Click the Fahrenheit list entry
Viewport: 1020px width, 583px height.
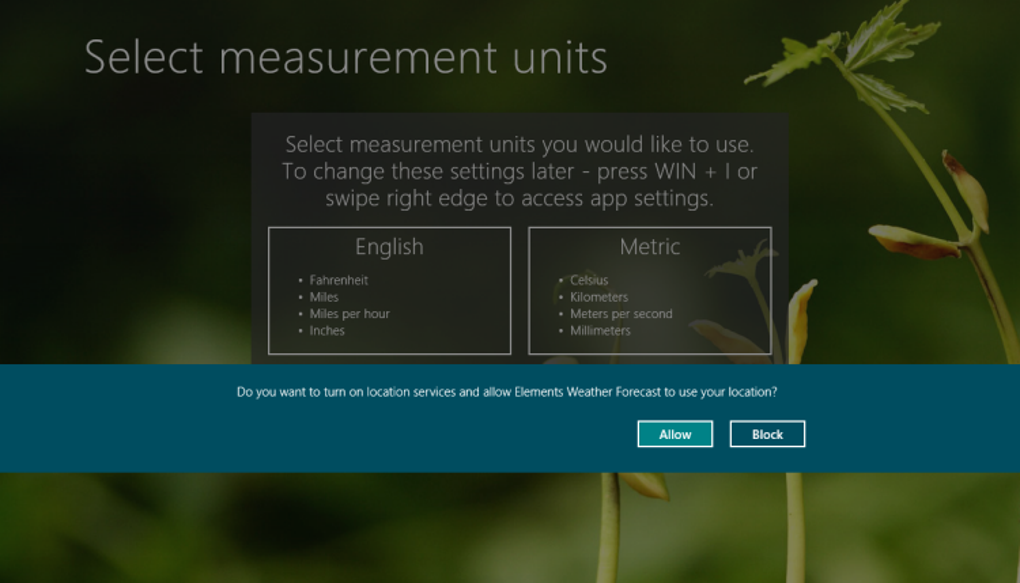pos(338,280)
